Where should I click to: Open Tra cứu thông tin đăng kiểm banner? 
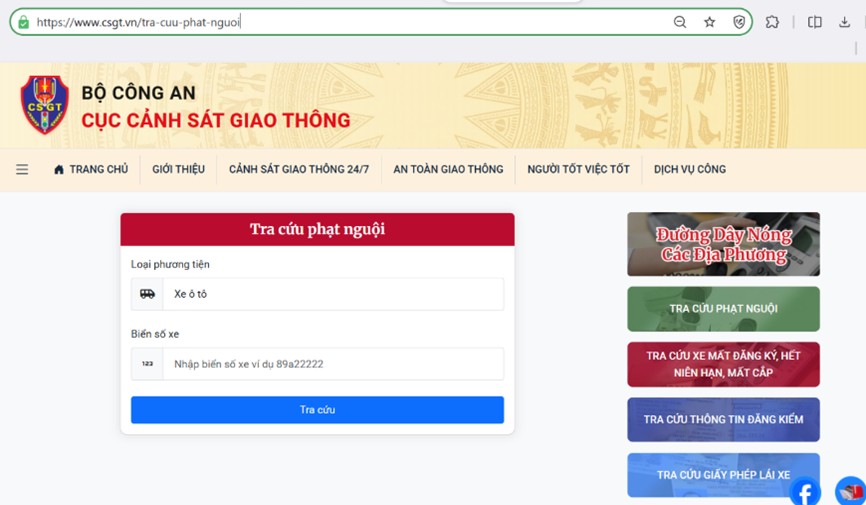tap(723, 419)
